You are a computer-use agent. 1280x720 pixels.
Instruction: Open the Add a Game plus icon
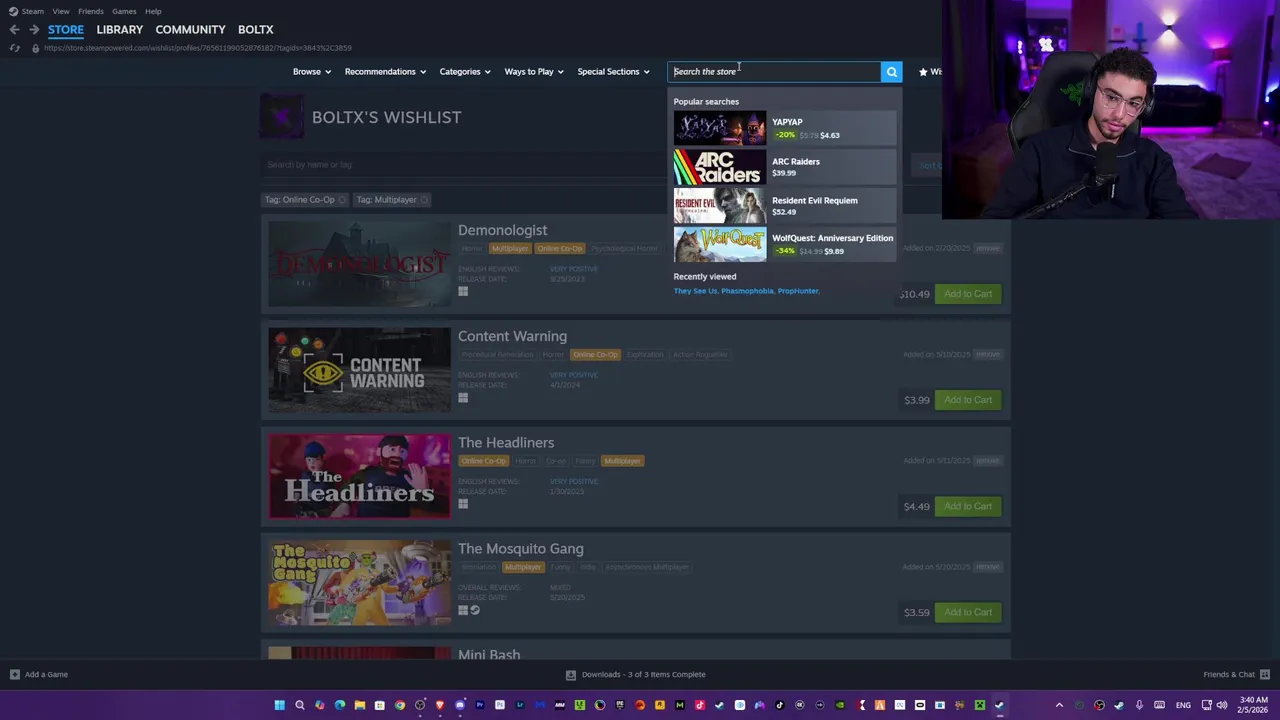[14, 674]
